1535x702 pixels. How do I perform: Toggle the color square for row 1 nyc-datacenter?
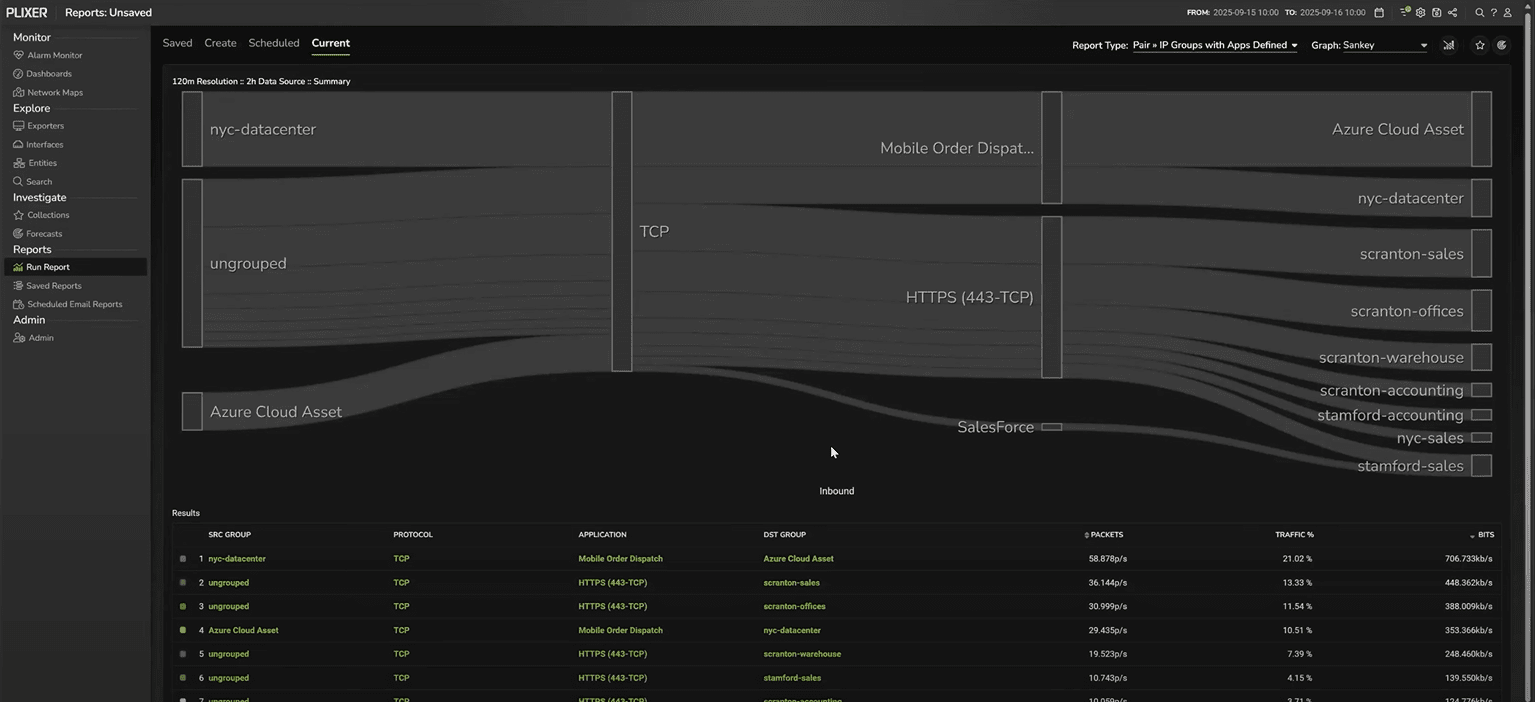pos(183,559)
